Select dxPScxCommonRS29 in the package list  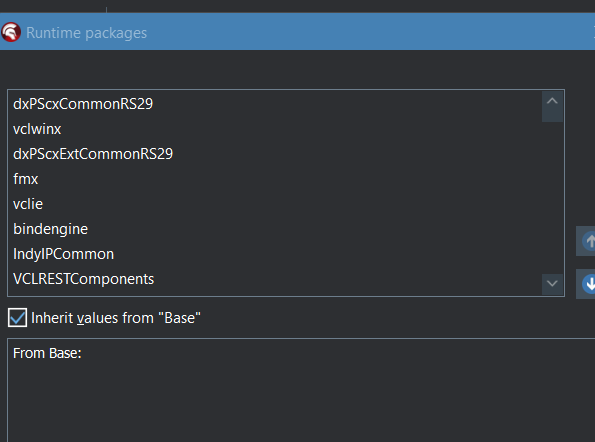pos(83,104)
